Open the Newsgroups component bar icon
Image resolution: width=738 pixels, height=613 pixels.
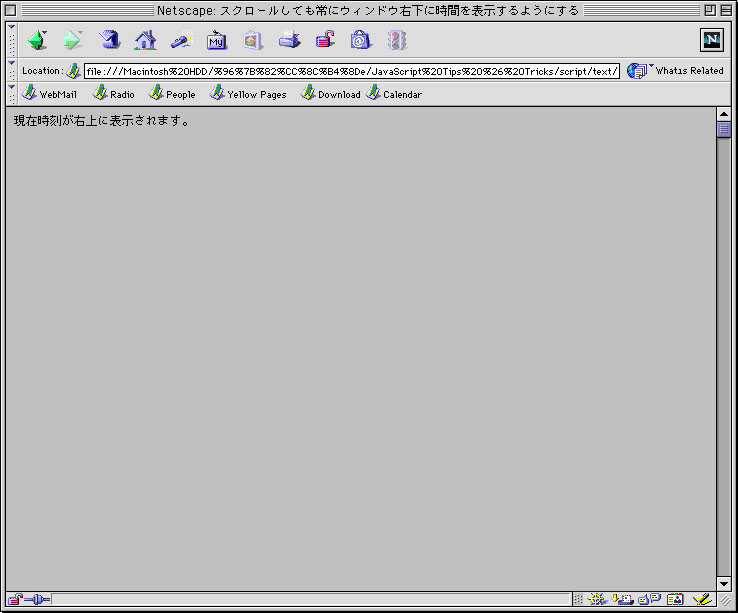[x=649, y=599]
